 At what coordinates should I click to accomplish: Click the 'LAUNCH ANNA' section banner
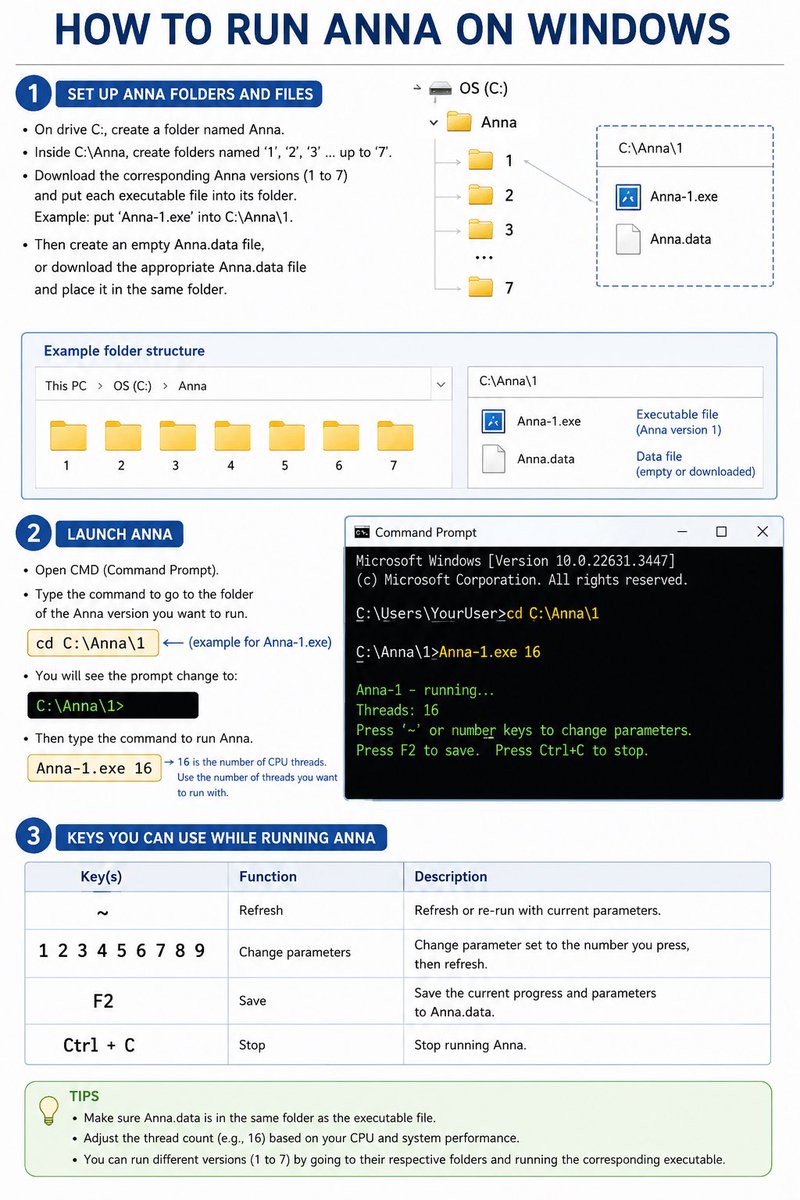(x=119, y=534)
